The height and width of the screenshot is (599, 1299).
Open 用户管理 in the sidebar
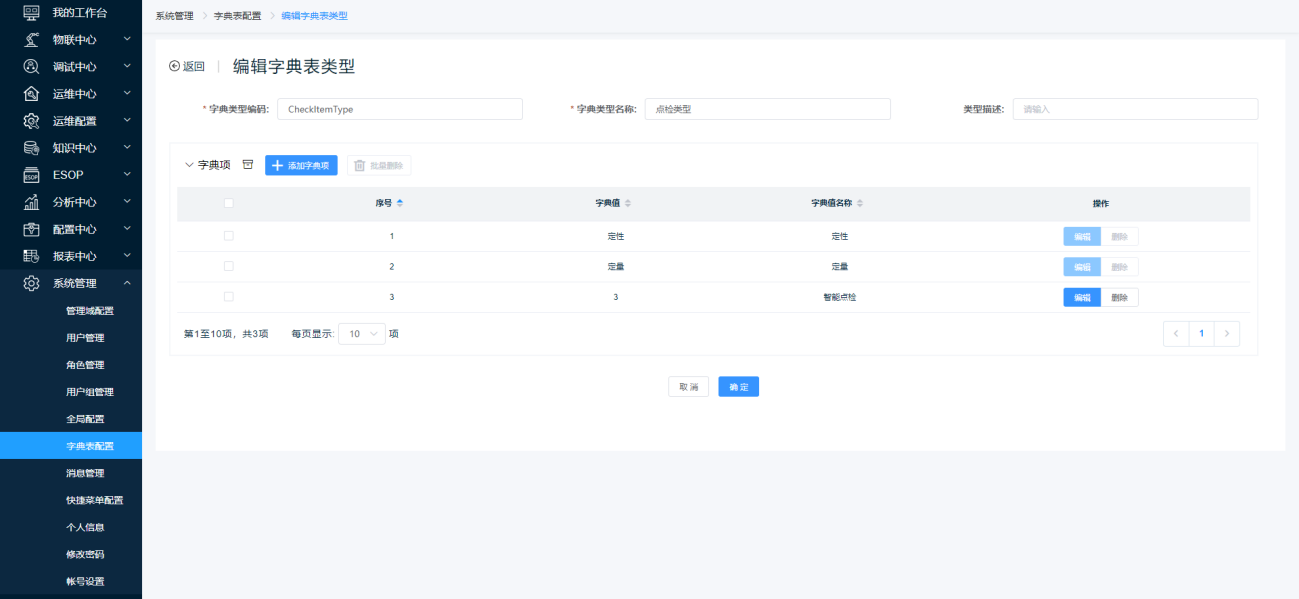coord(85,338)
